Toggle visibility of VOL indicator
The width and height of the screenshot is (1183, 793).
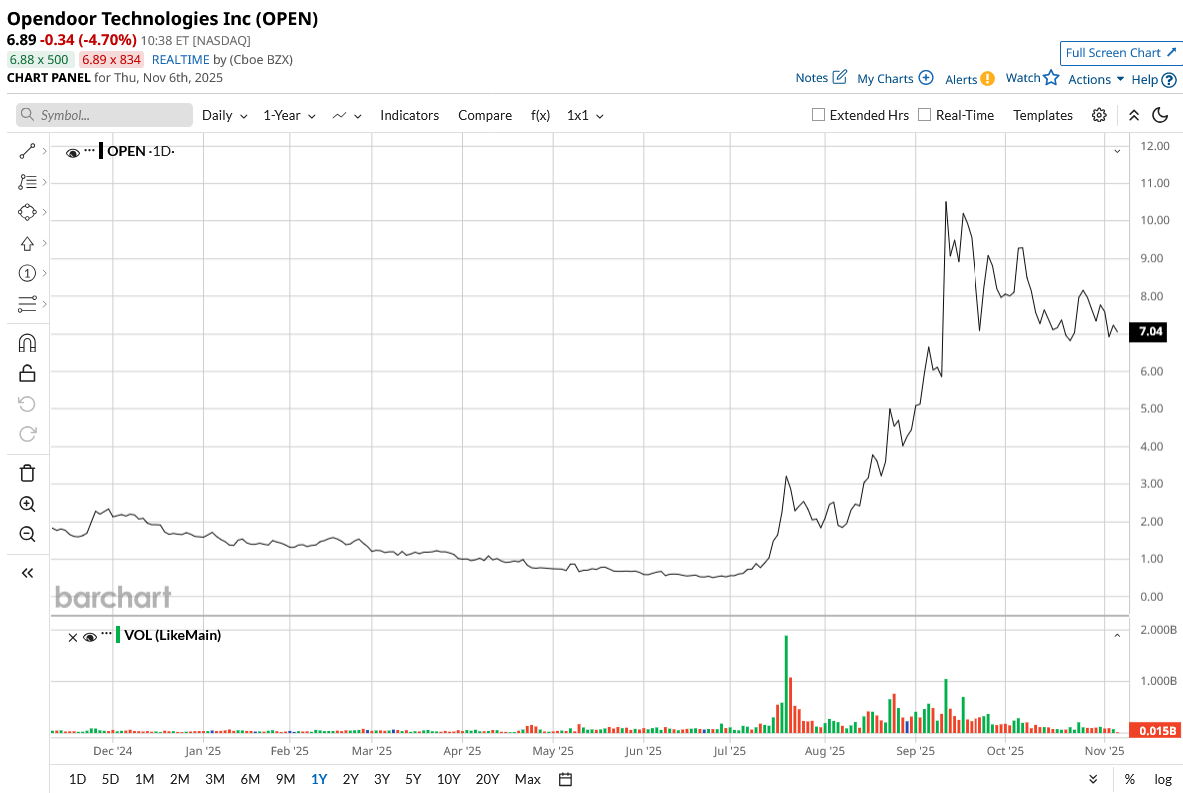(x=90, y=638)
